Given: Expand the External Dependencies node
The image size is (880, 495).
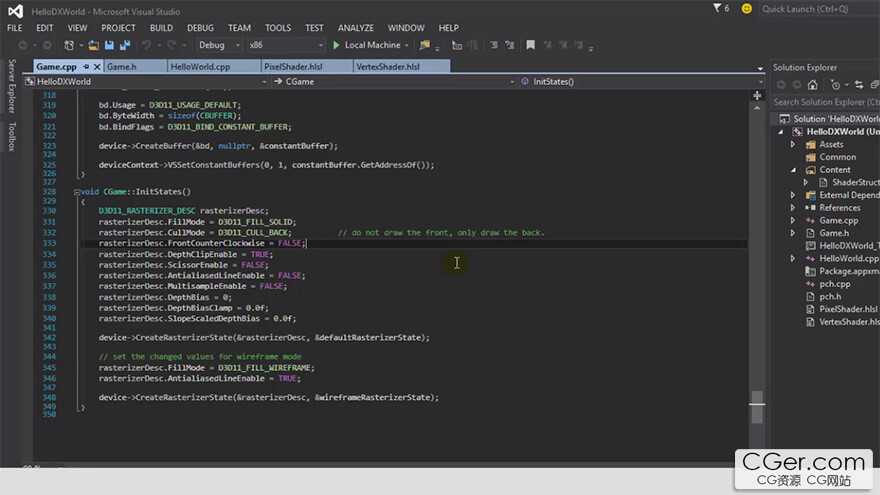Looking at the screenshot, I should (793, 195).
